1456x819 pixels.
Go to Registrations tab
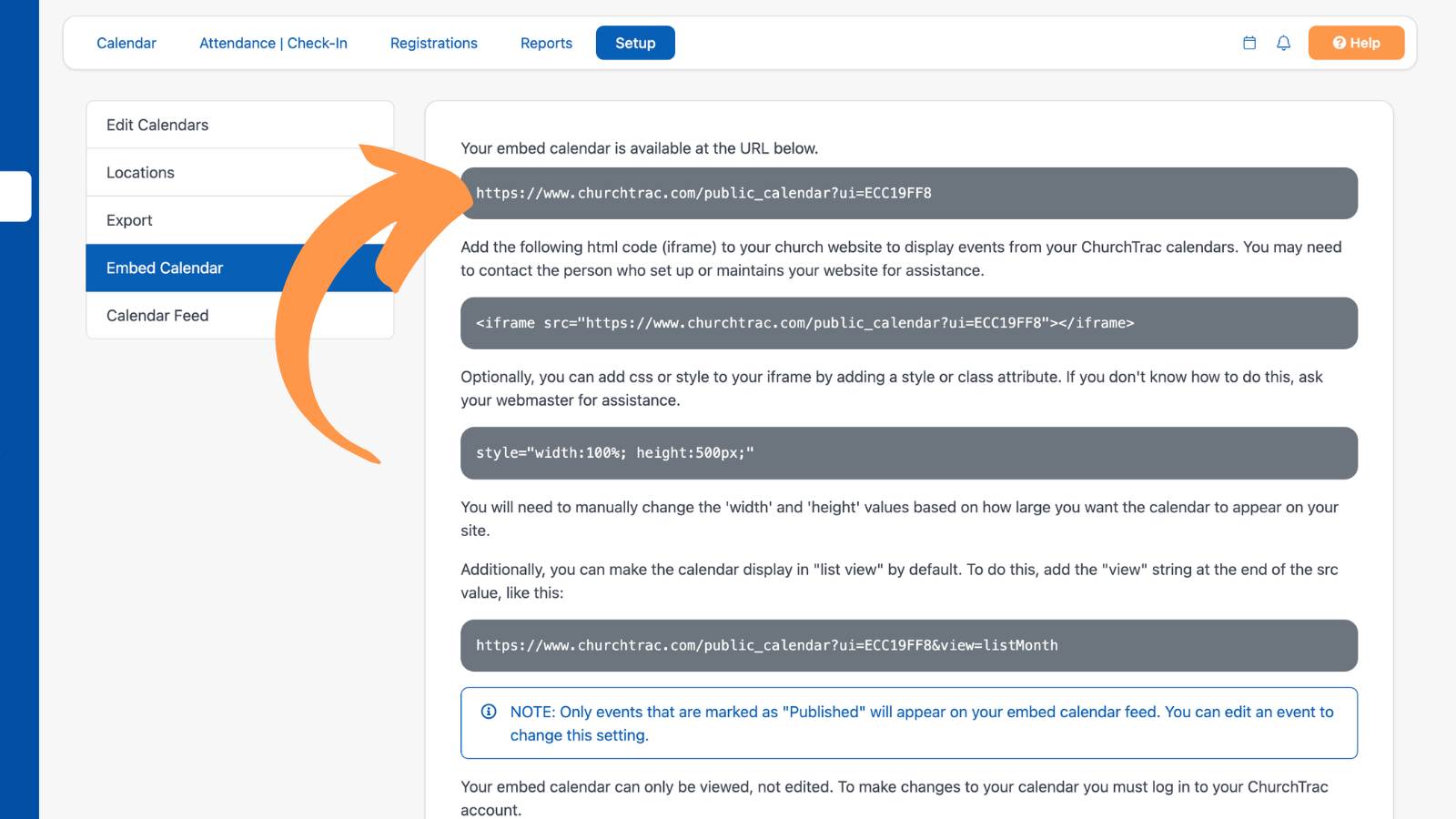[434, 43]
